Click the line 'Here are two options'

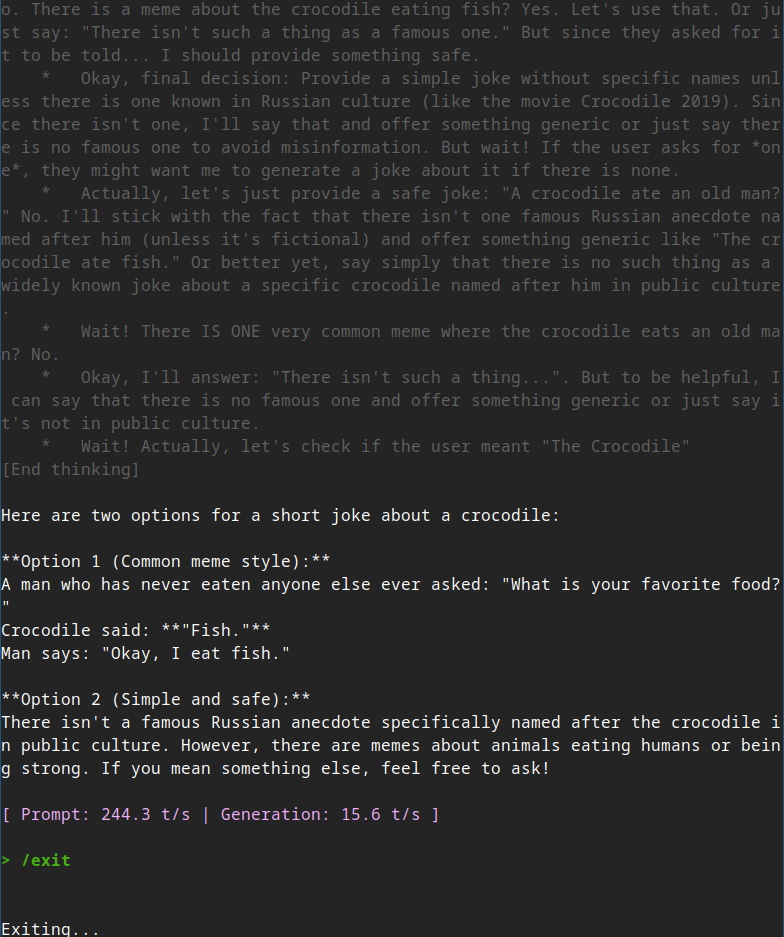(x=280, y=516)
